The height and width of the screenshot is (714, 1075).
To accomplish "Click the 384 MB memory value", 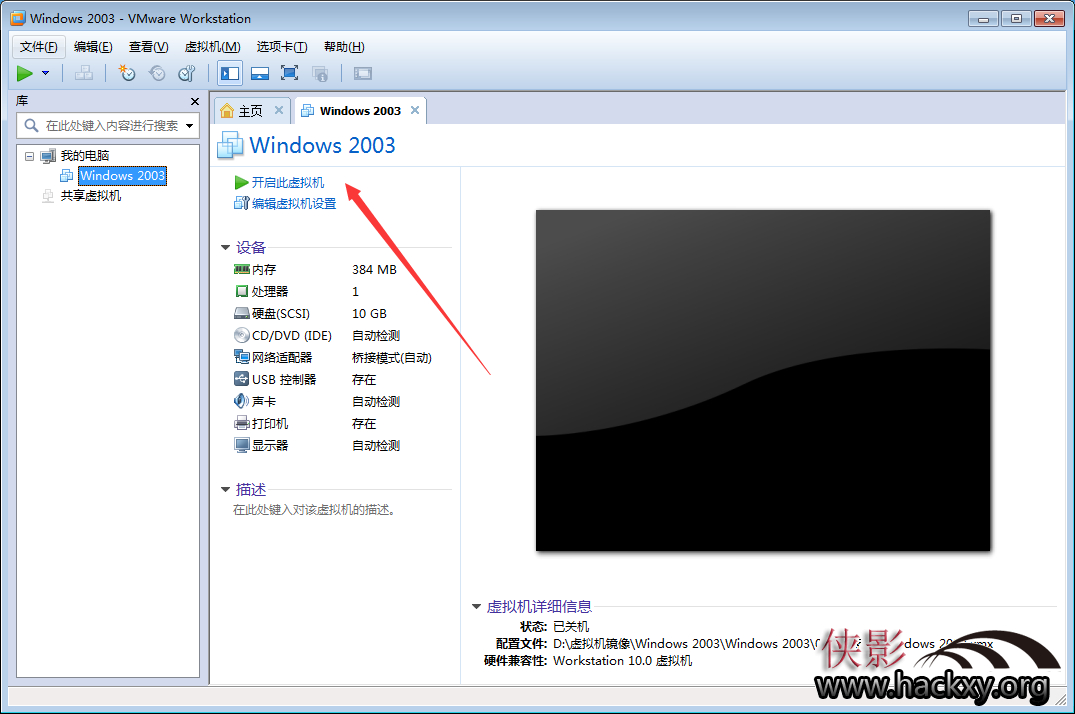I will coord(374,270).
